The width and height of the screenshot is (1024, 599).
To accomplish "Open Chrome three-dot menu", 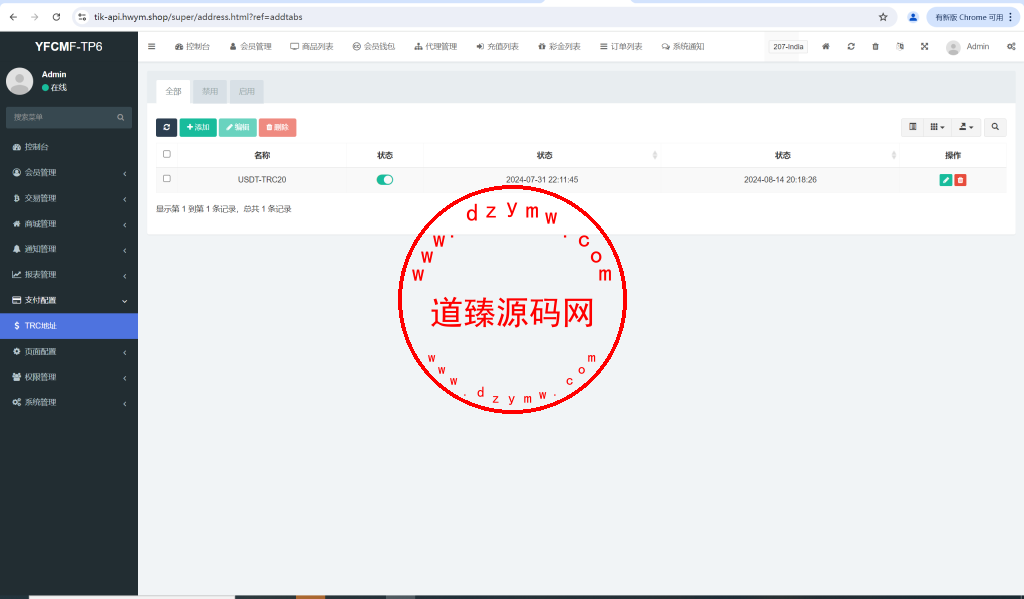I will click(1010, 17).
